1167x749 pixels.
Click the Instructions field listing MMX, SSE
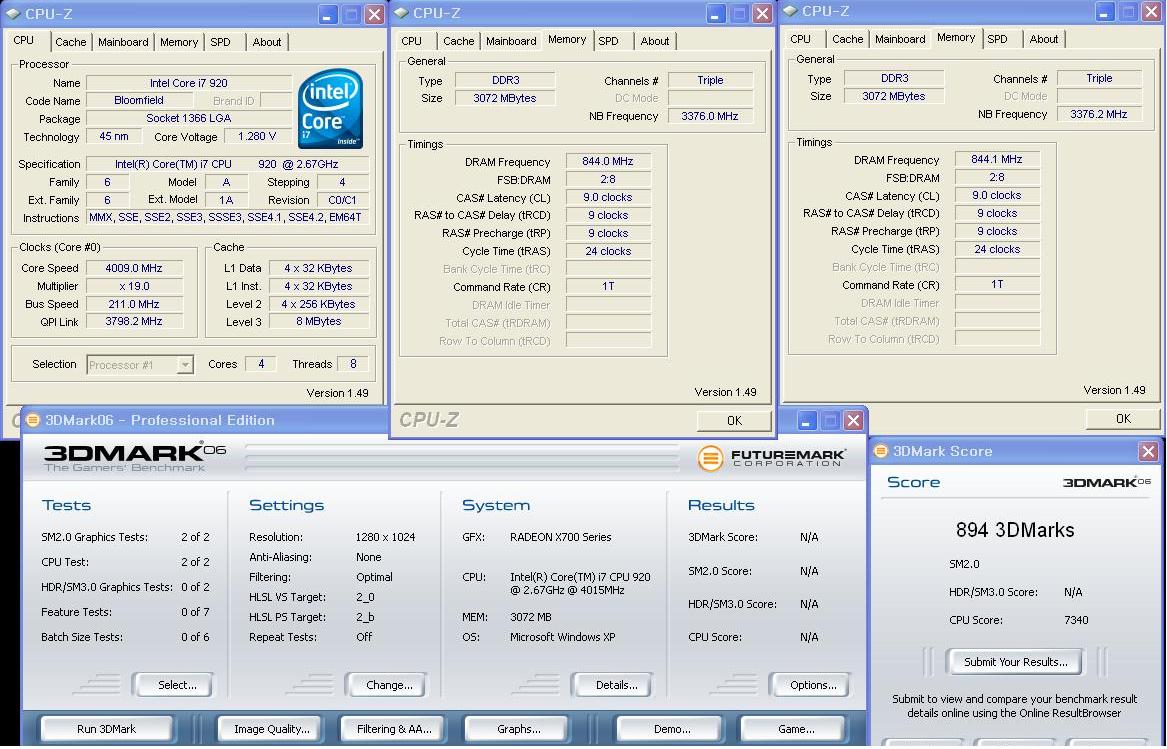228,217
